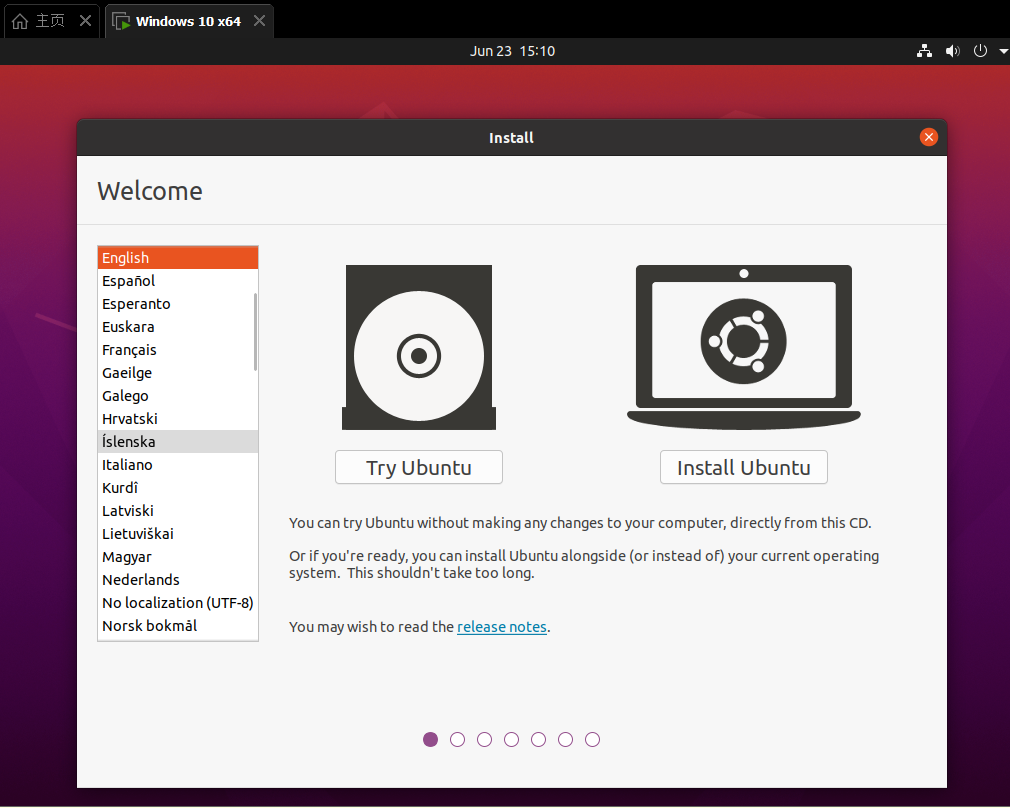The image size is (1010, 808).
Task: Select Magyar in the language list
Action: click(176, 557)
